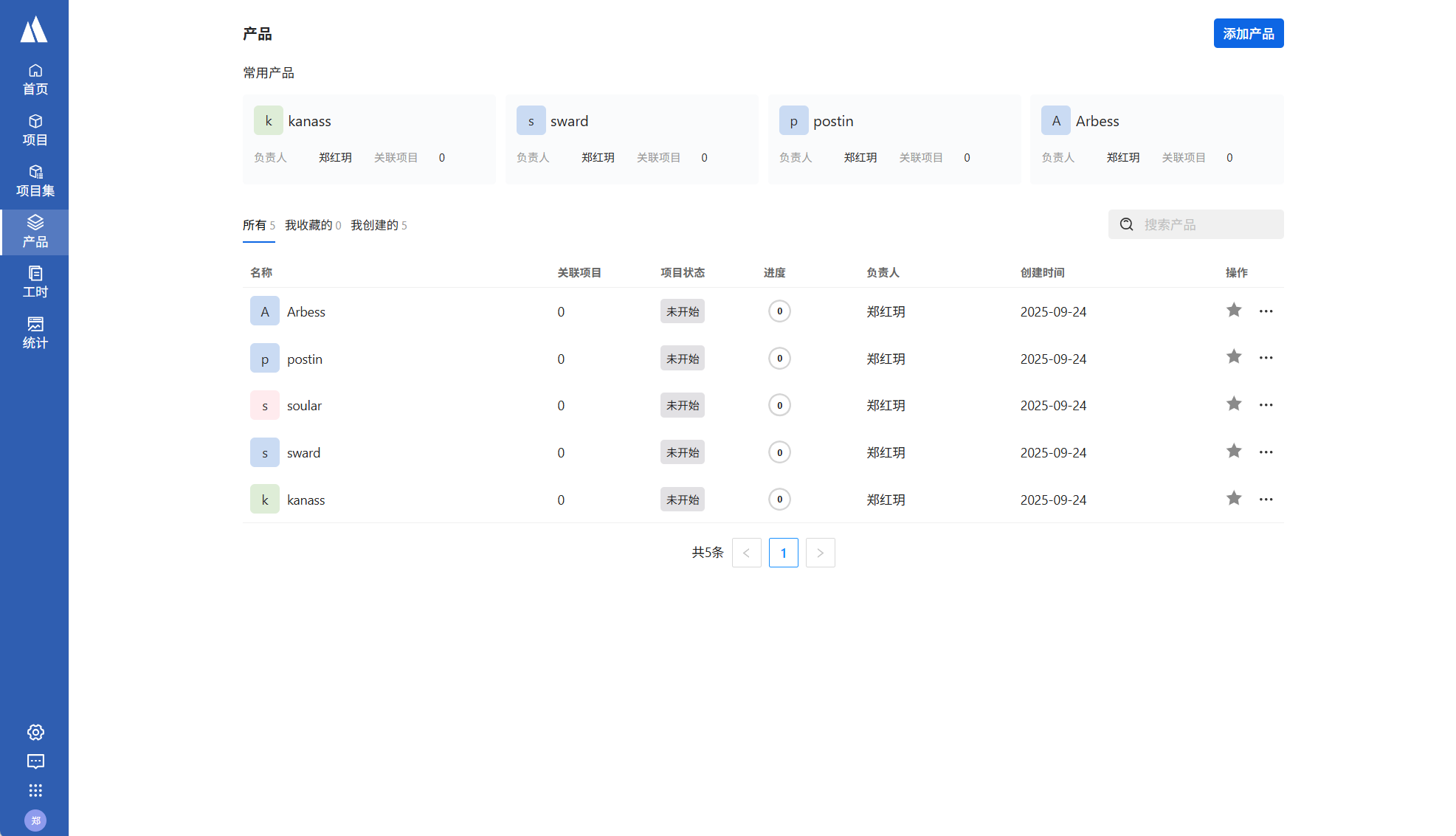
Task: Click the 添加产品 button
Action: click(1248, 33)
